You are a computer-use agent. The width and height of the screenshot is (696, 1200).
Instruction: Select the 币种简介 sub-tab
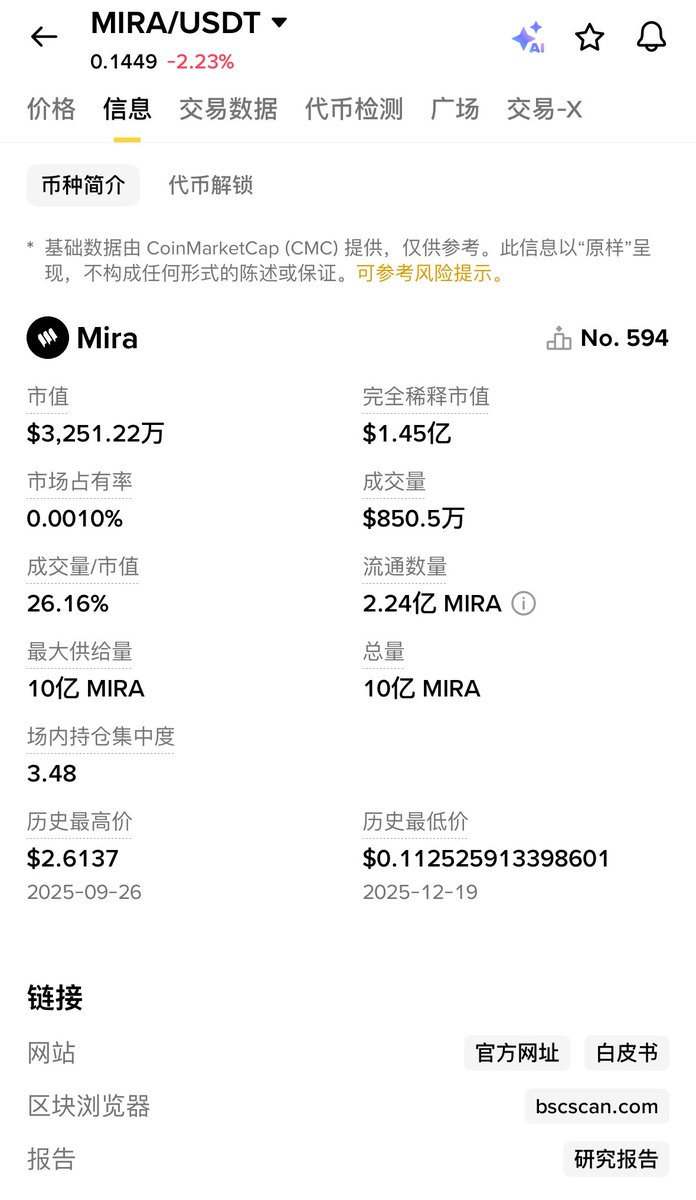coord(83,185)
